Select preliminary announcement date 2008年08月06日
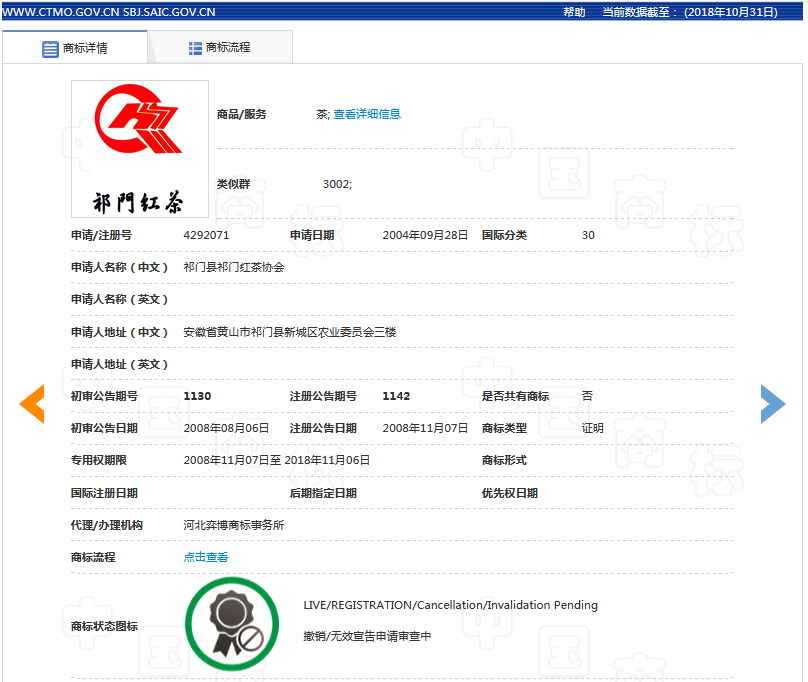808x682 pixels. [x=226, y=428]
